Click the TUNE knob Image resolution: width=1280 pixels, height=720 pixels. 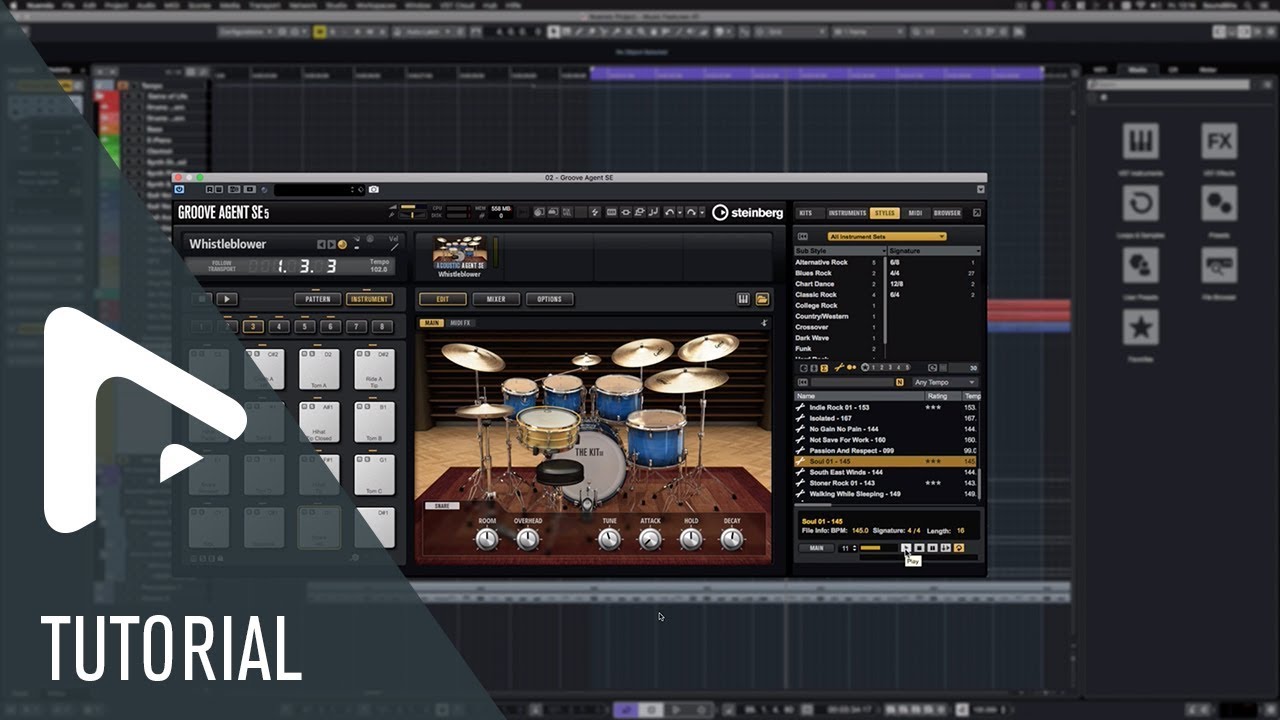(609, 539)
